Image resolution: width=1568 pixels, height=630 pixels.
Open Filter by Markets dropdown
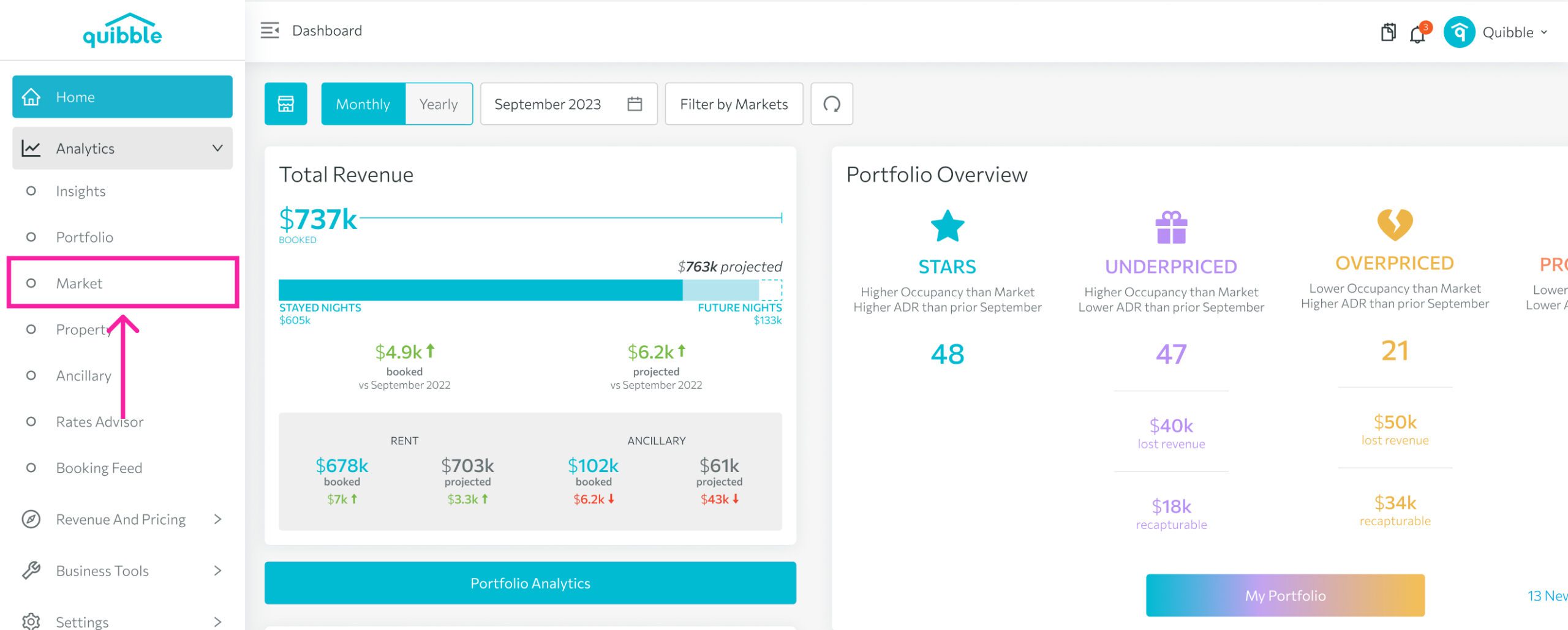[x=734, y=104]
